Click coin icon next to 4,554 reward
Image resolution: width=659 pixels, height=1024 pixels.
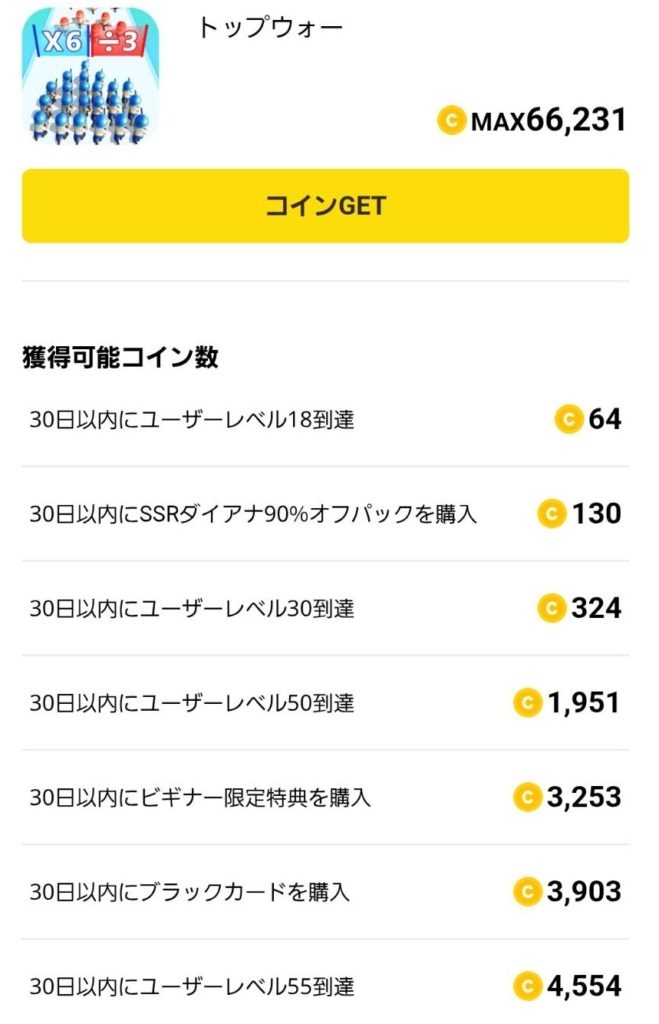coord(527,986)
